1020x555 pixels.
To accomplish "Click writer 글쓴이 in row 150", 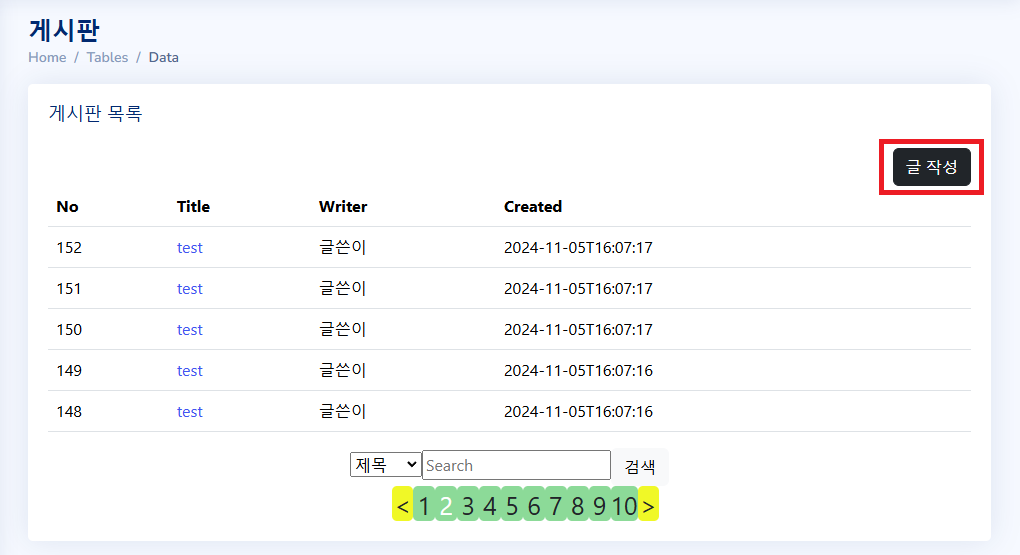I will (343, 330).
